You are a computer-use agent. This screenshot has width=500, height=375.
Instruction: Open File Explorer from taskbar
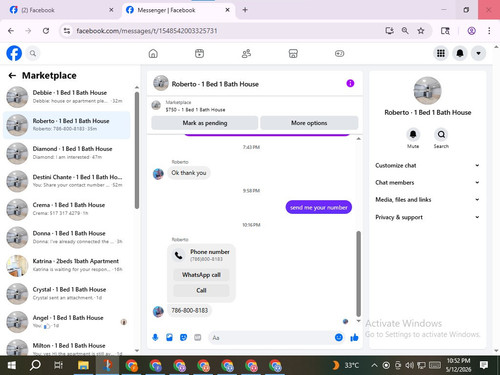[83, 365]
